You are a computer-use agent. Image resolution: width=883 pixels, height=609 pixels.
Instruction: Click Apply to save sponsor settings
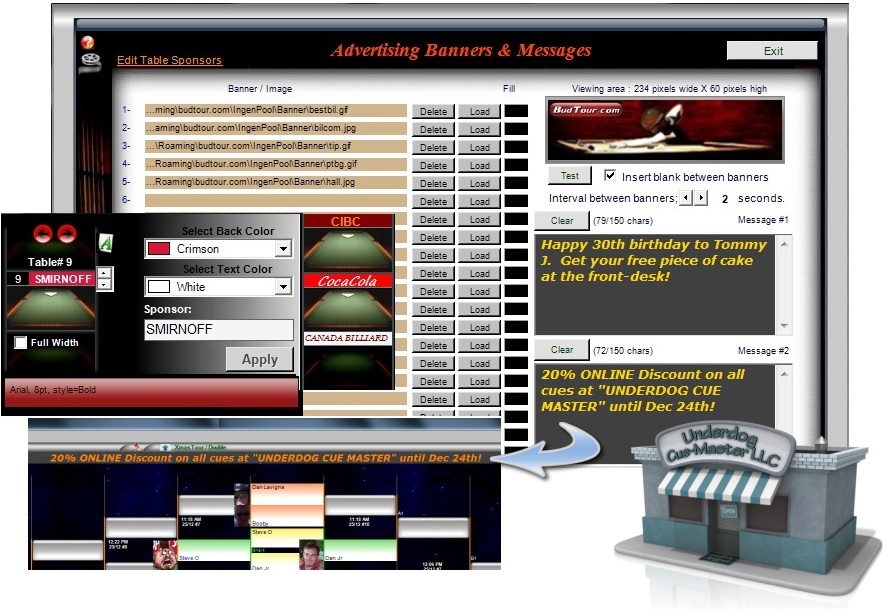tap(259, 359)
